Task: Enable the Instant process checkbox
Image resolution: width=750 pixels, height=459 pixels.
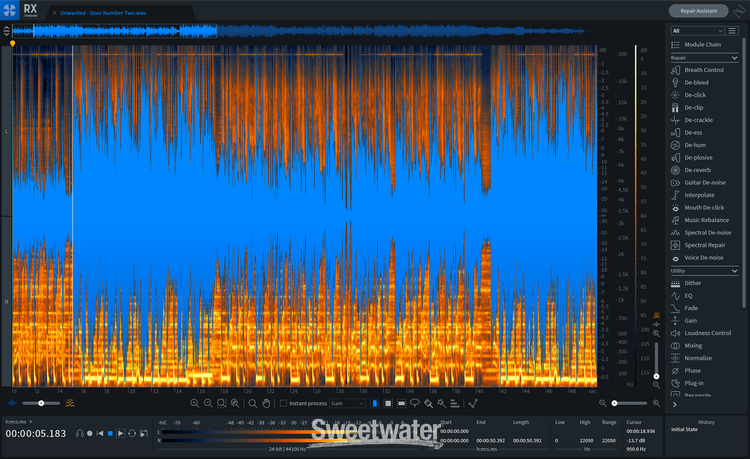Action: (x=283, y=403)
